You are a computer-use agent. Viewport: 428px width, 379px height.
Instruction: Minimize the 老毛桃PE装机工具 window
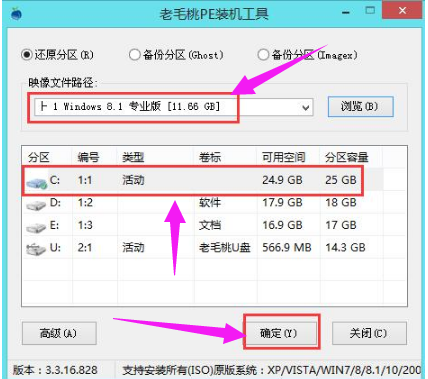click(346, 12)
